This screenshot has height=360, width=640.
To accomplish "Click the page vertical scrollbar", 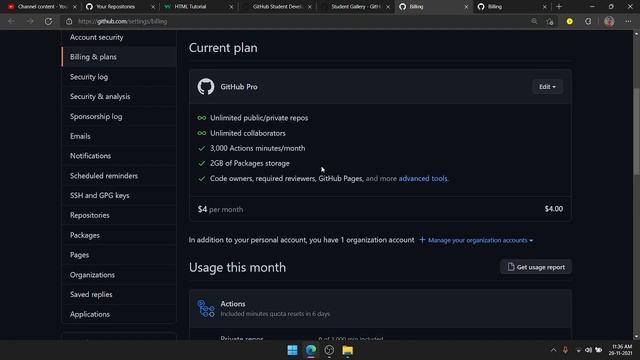I will pyautogui.click(x=636, y=131).
